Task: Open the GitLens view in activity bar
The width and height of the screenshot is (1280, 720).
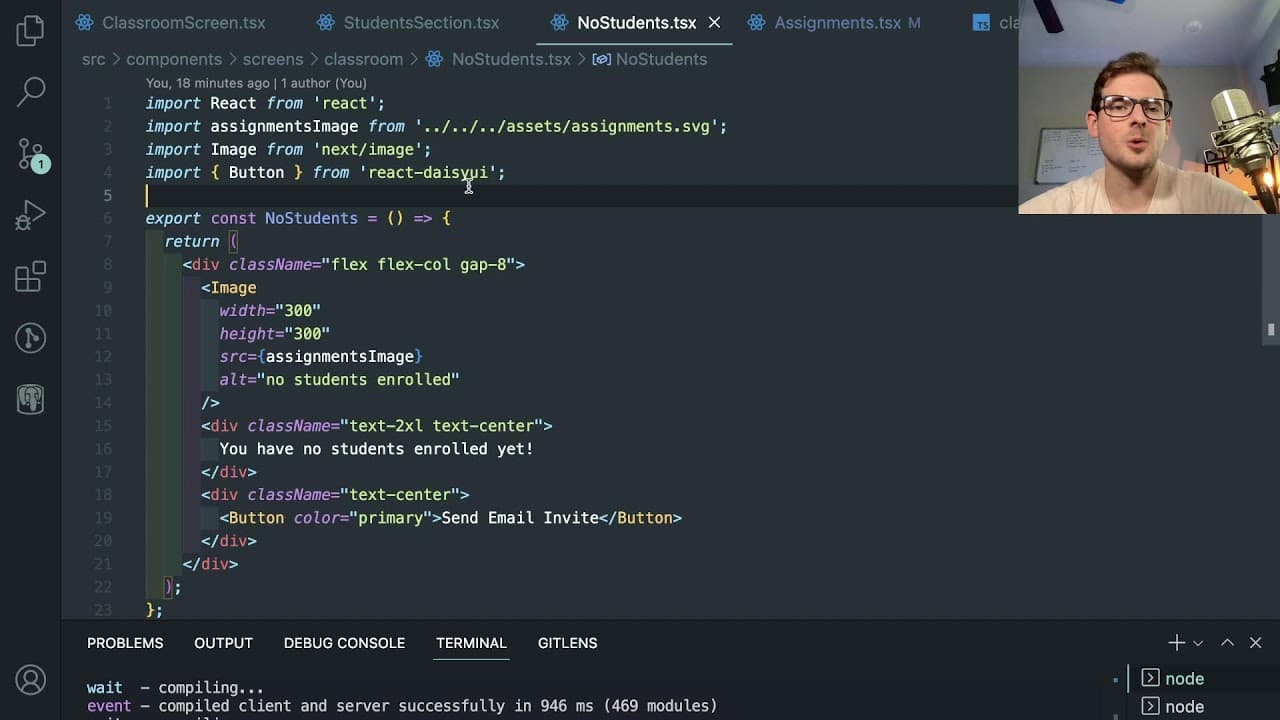Action: point(31,338)
